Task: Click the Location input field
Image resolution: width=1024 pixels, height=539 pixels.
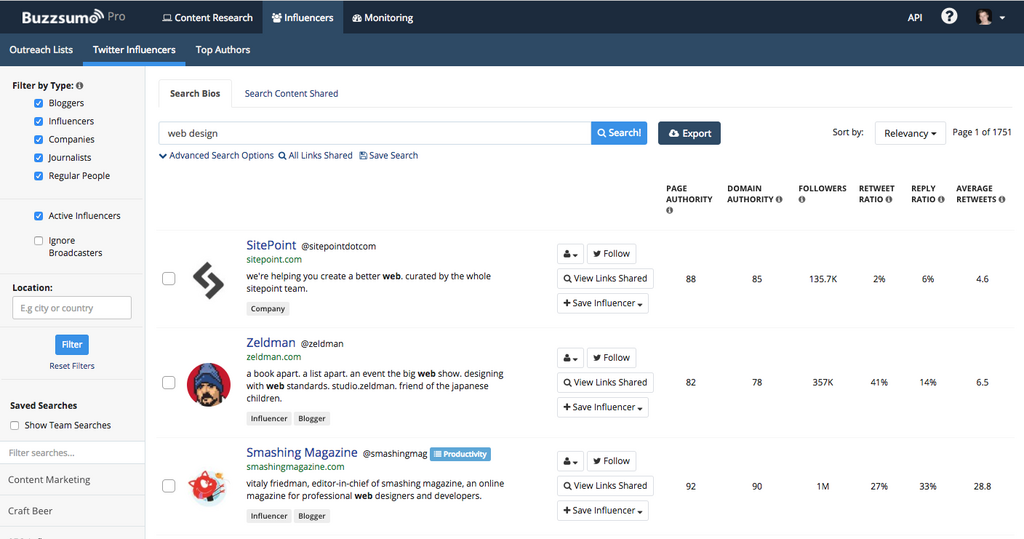Action: pyautogui.click(x=72, y=308)
